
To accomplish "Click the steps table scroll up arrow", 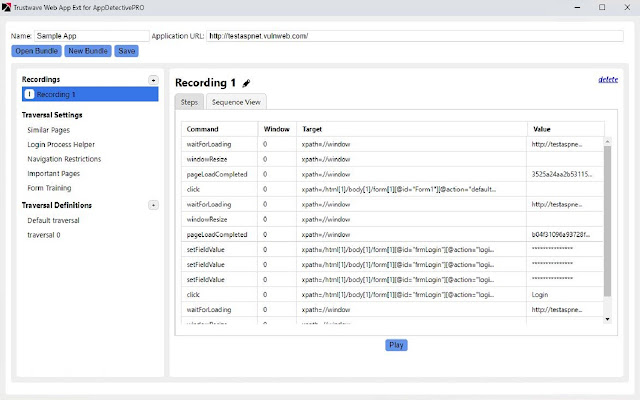I will (x=607, y=142).
